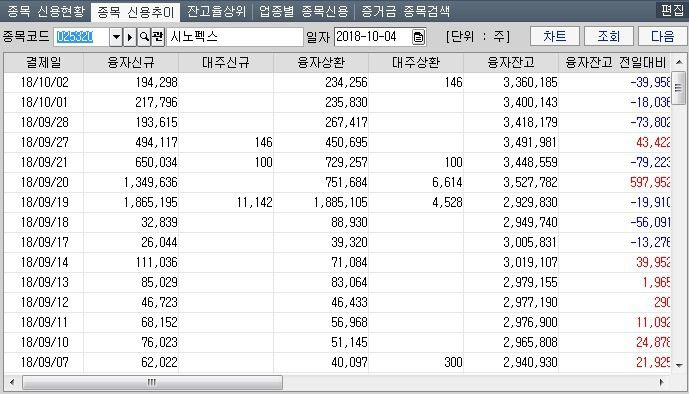689x394 pixels.
Task: Click the 1,865,195 융자신규 value
Action: click(x=150, y=202)
